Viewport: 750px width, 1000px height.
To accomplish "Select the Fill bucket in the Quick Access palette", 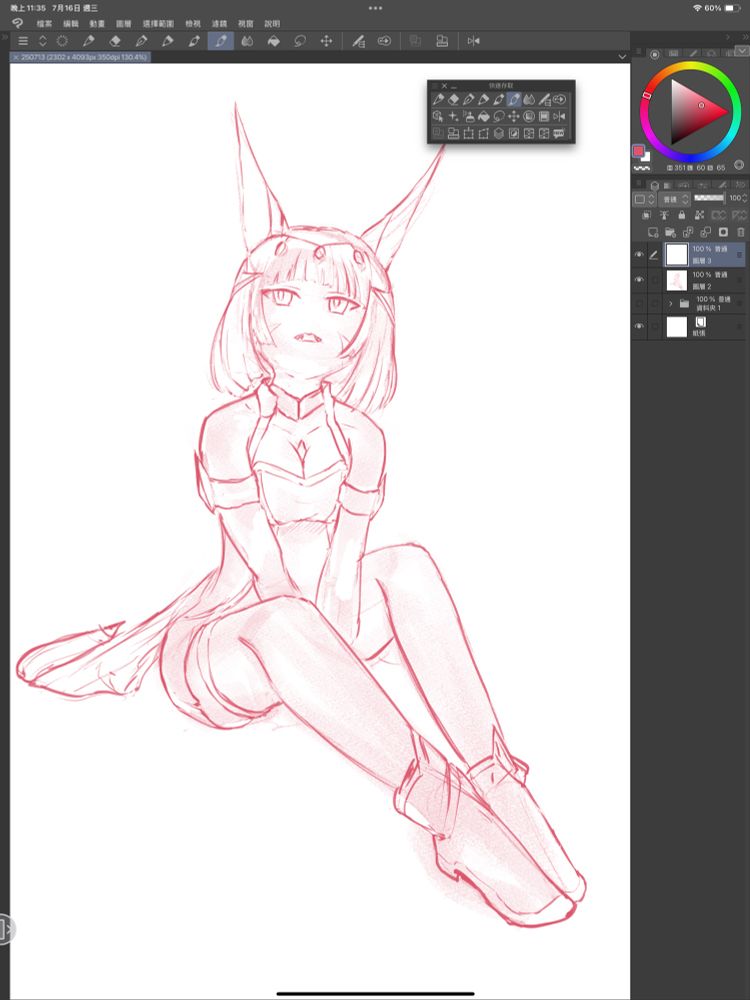I will (483, 116).
